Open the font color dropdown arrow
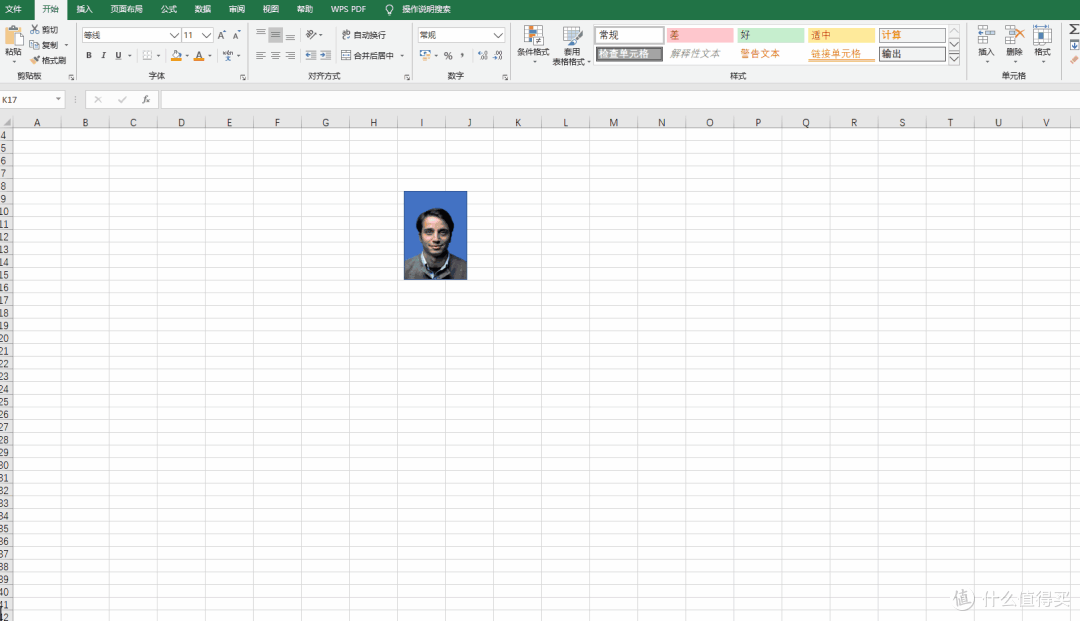This screenshot has width=1080, height=621. (210, 56)
